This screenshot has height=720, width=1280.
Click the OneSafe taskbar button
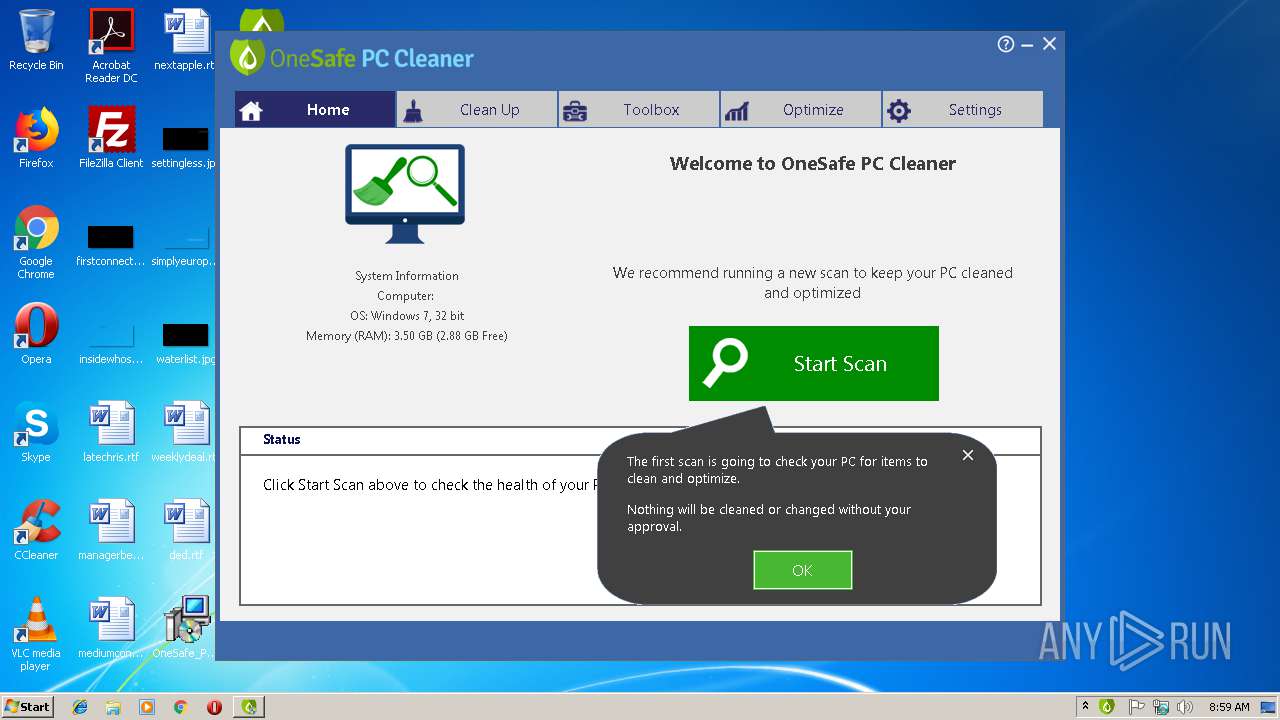coord(248,706)
